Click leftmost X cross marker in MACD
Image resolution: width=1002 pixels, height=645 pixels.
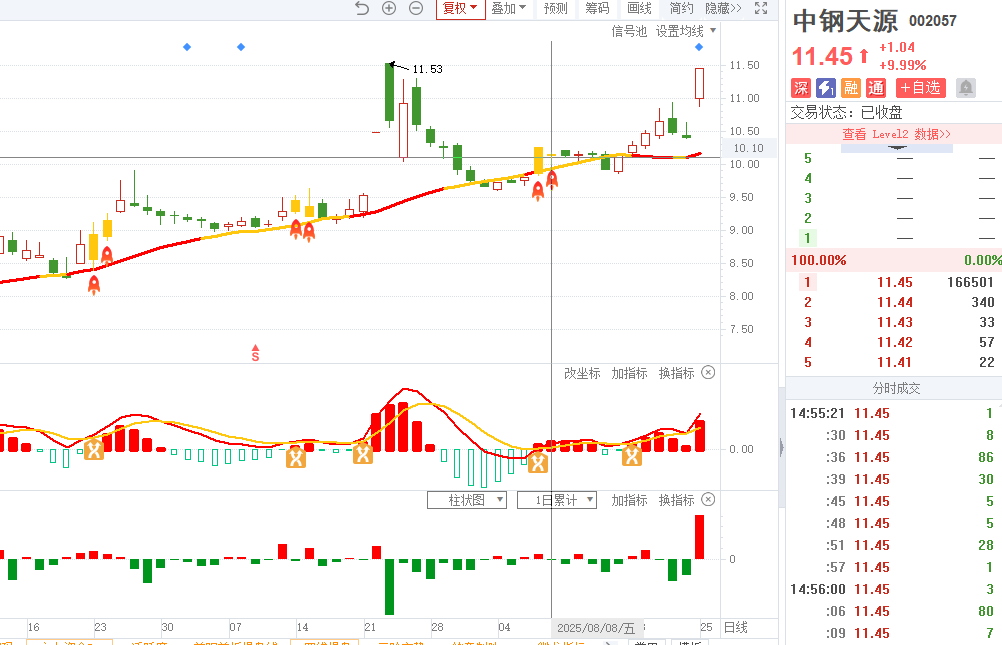click(x=94, y=450)
